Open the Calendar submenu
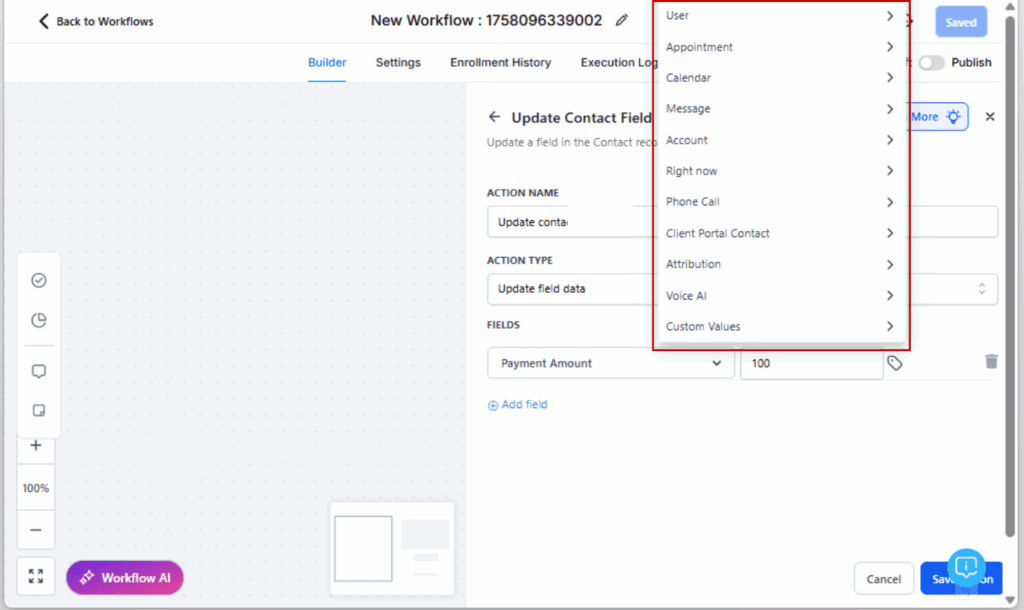1024x610 pixels. point(780,78)
